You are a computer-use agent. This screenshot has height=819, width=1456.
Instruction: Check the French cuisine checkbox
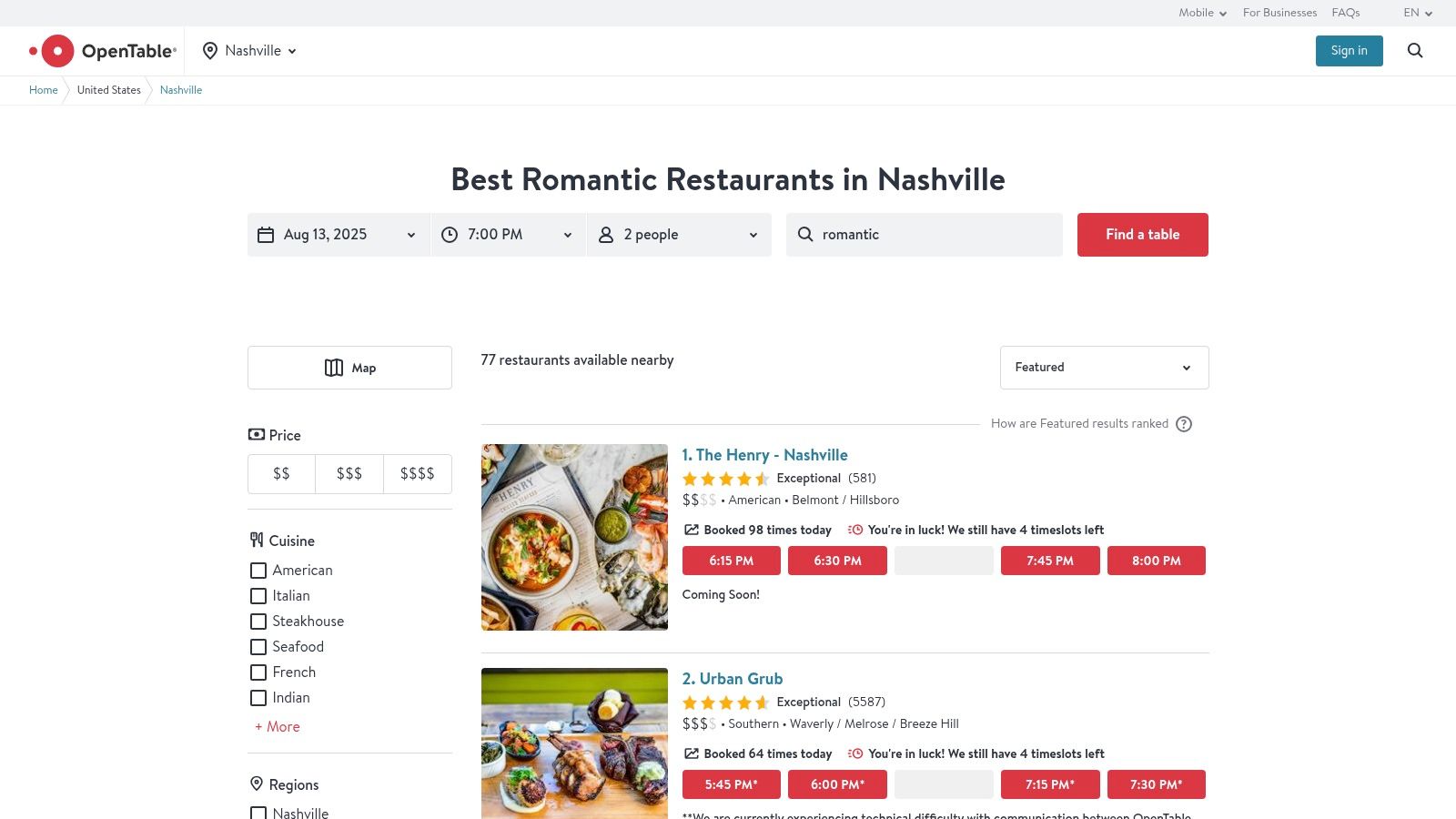tap(258, 672)
